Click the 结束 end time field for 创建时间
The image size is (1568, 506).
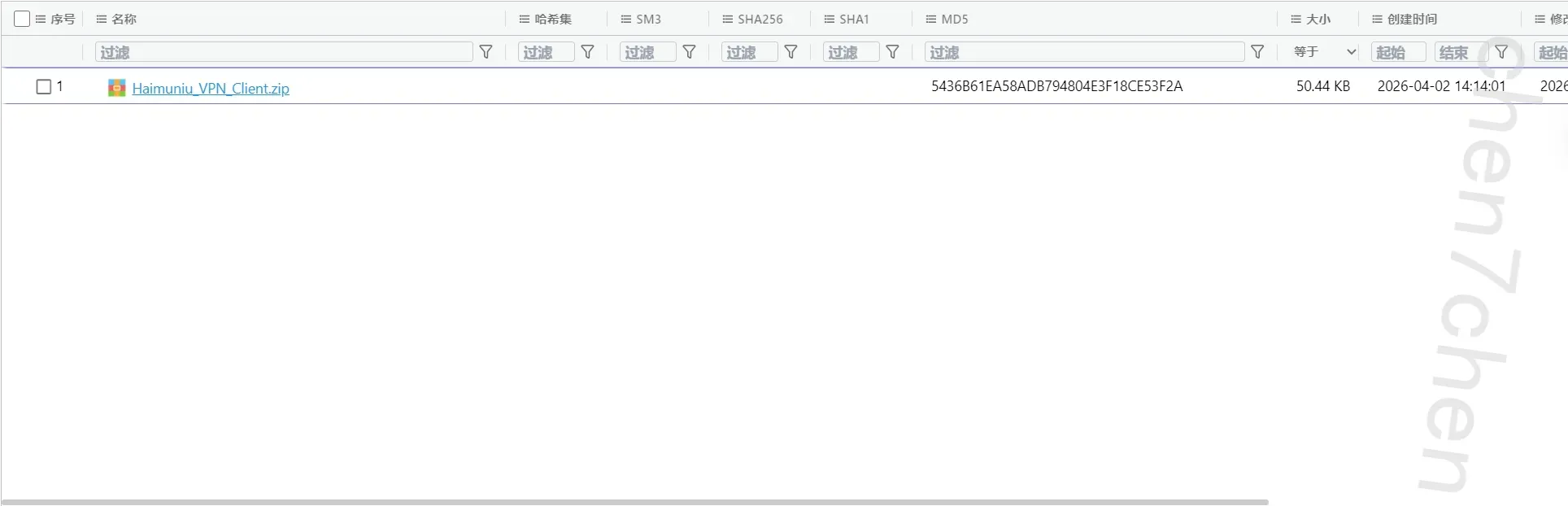click(1460, 52)
